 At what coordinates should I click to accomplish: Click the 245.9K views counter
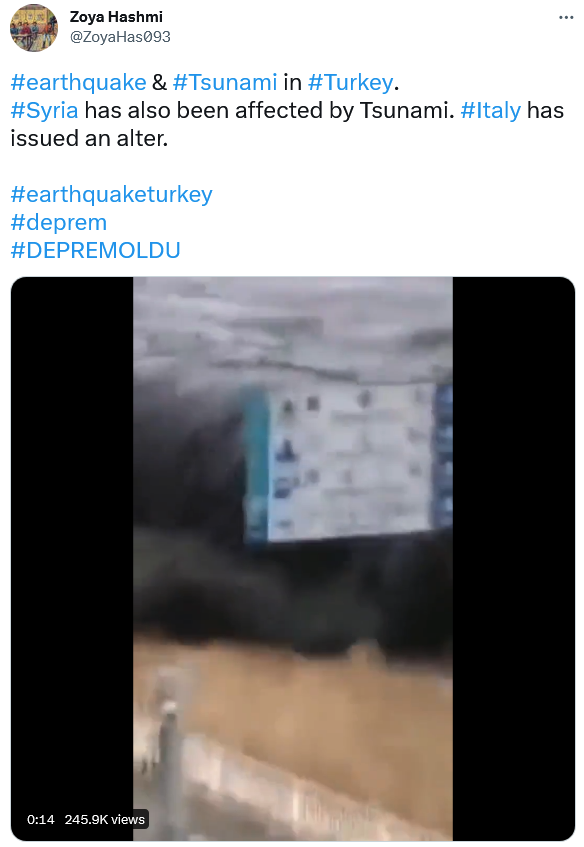tap(105, 819)
